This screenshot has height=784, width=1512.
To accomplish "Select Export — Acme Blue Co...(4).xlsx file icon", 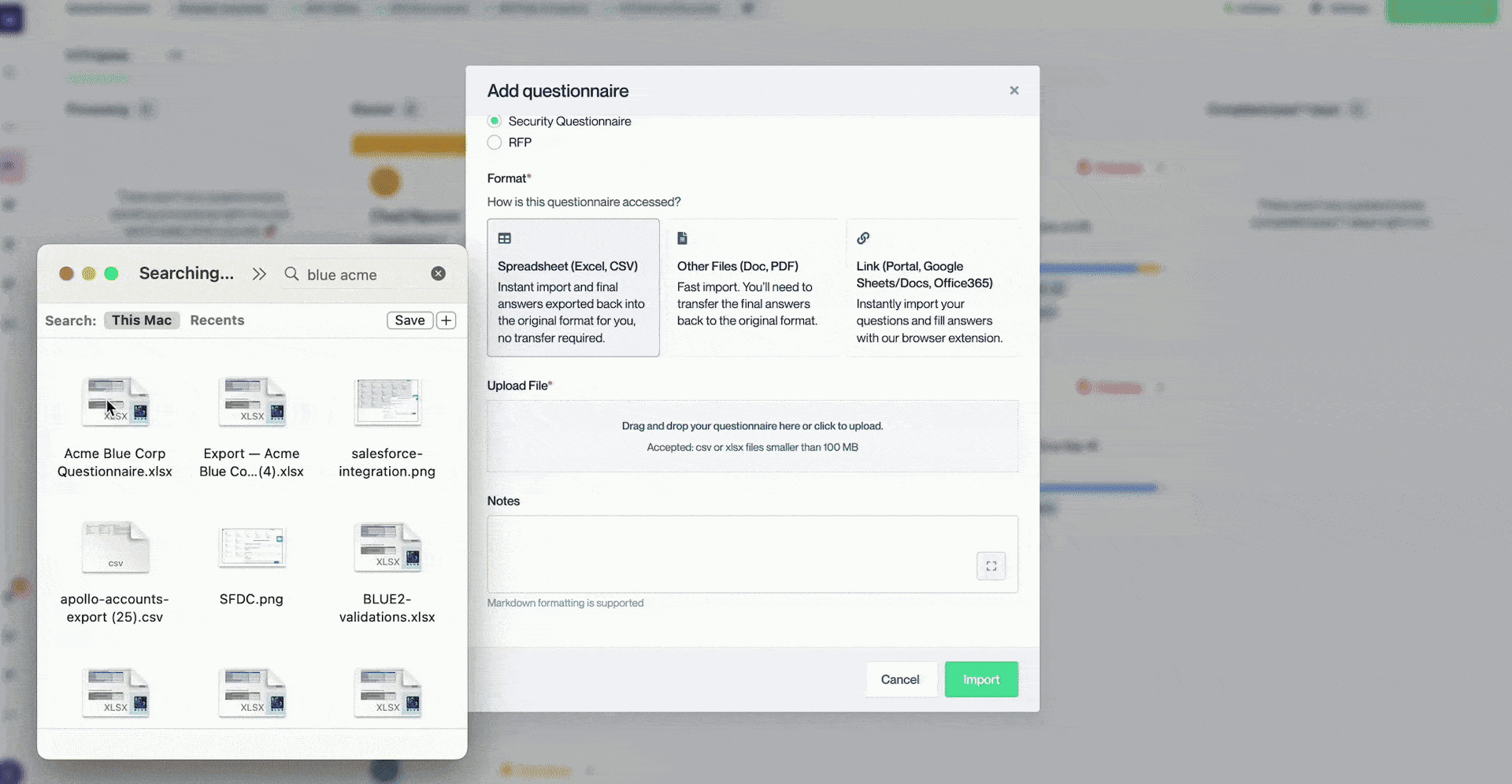I will coord(252,402).
